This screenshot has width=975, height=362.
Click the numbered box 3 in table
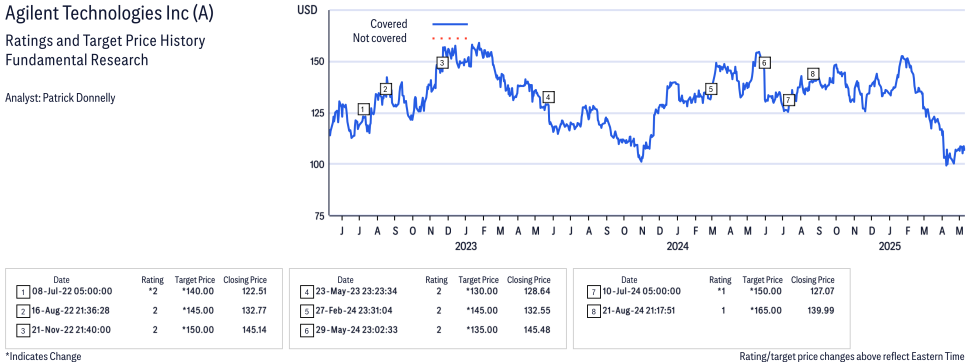point(22,330)
